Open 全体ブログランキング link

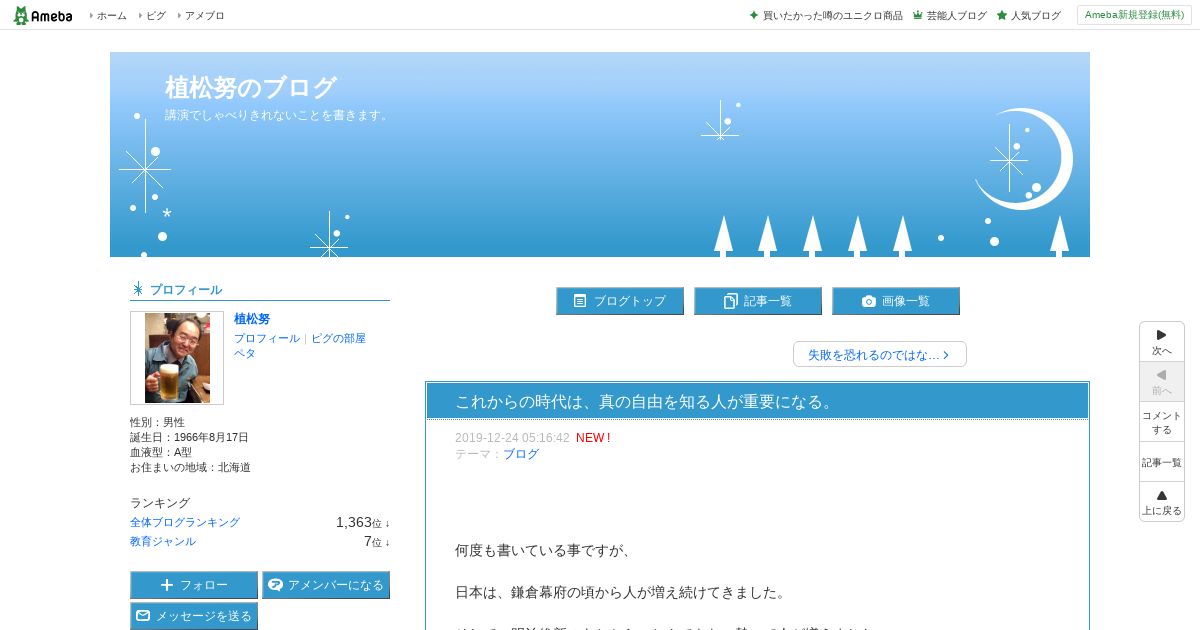[x=185, y=523]
